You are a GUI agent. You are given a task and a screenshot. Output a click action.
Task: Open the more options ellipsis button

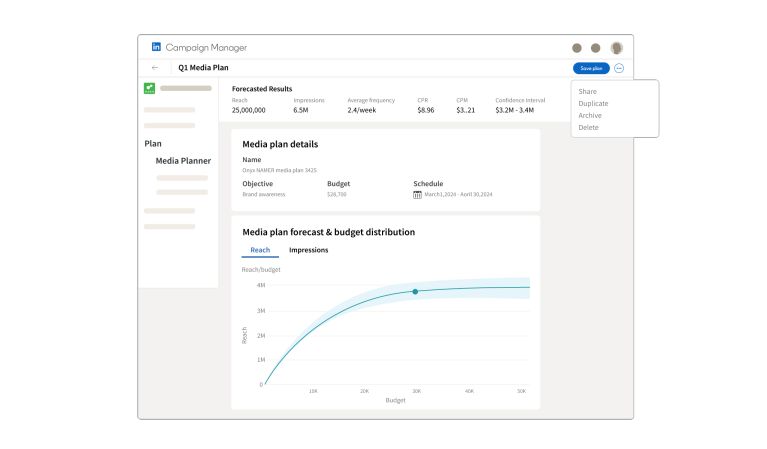619,68
